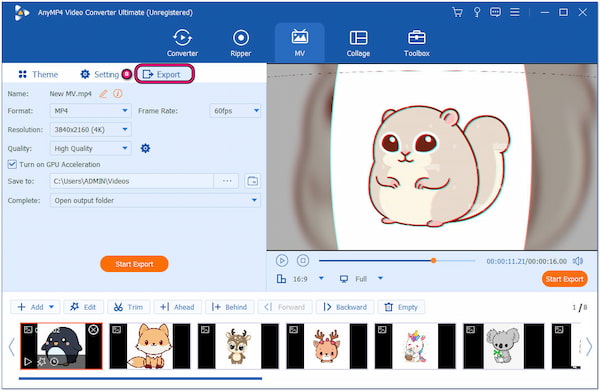Click the playback progress slider
The image size is (600, 391).
(x=397, y=261)
